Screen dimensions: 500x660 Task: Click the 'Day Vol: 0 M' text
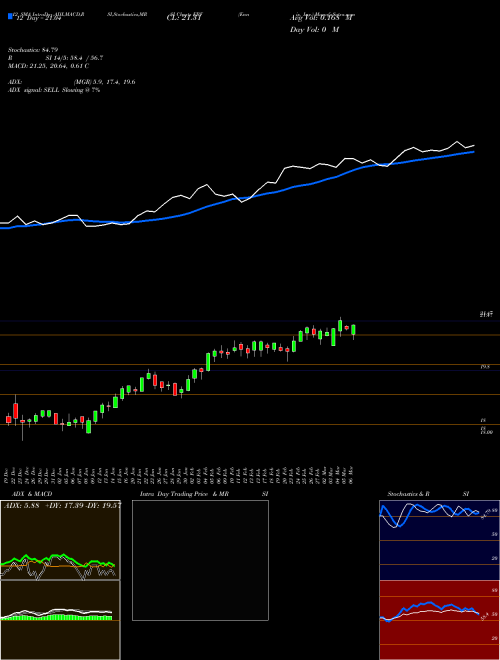coord(314,29)
